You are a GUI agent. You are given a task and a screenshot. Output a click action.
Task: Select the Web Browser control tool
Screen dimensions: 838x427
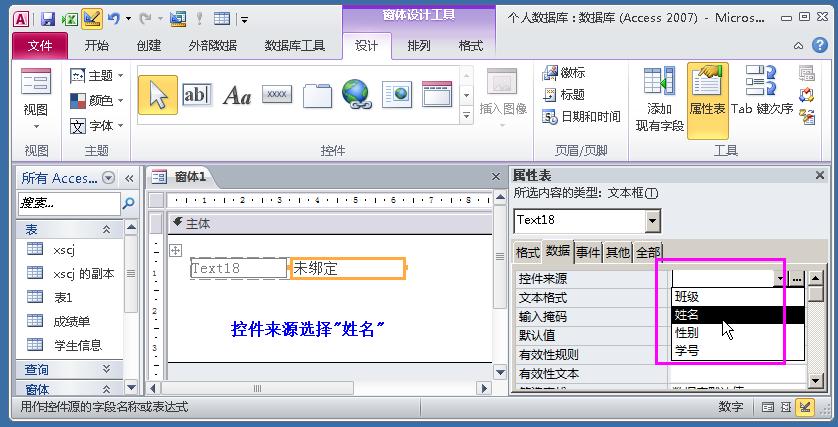point(397,95)
